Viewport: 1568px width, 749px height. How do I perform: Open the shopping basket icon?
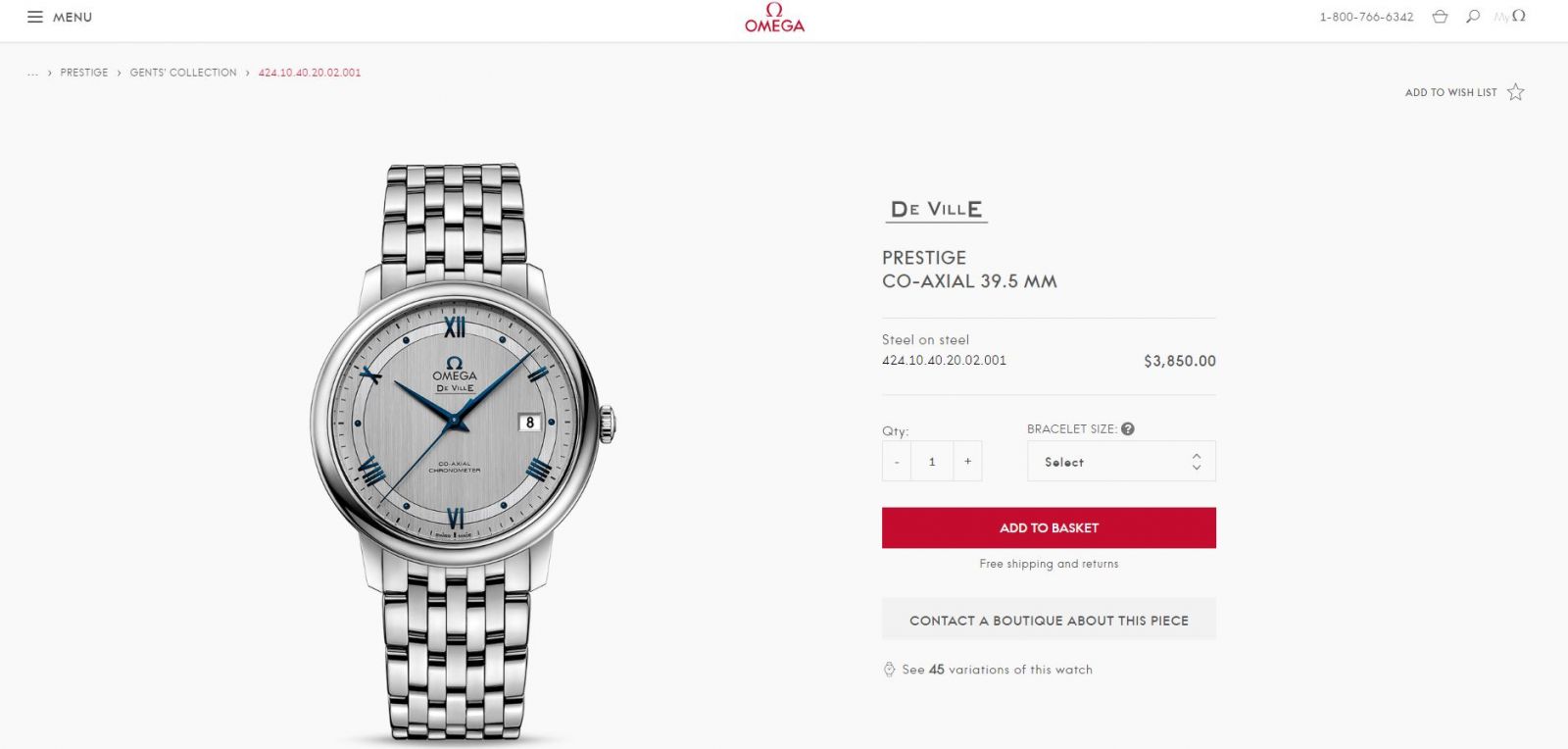[x=1440, y=17]
